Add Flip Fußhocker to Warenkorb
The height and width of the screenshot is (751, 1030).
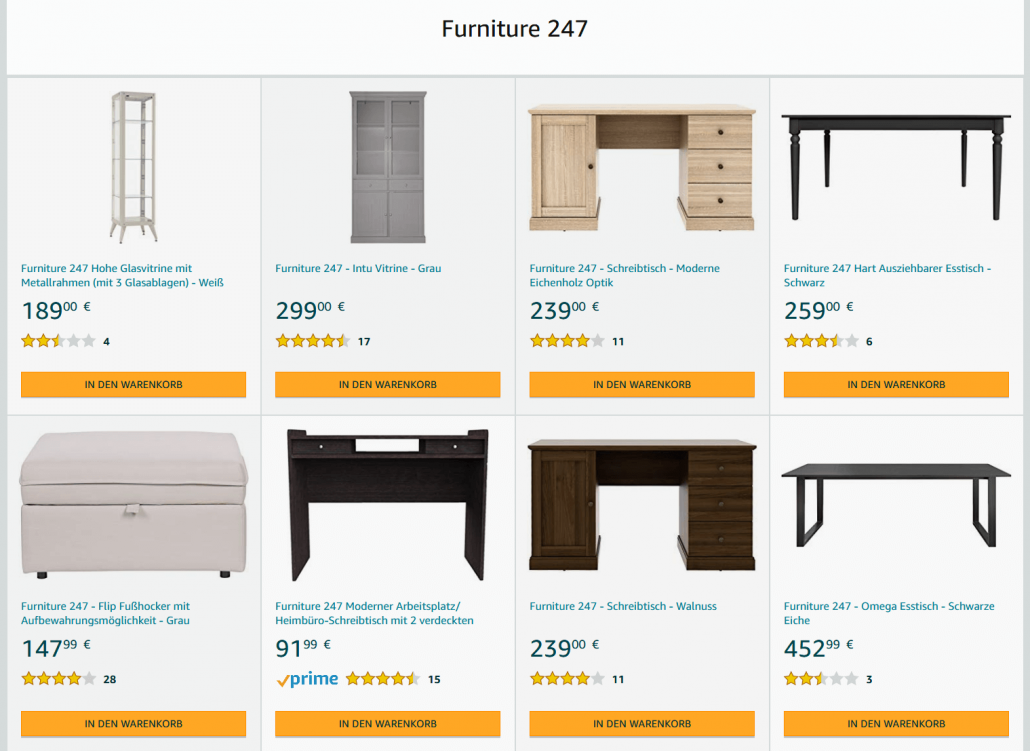[133, 723]
